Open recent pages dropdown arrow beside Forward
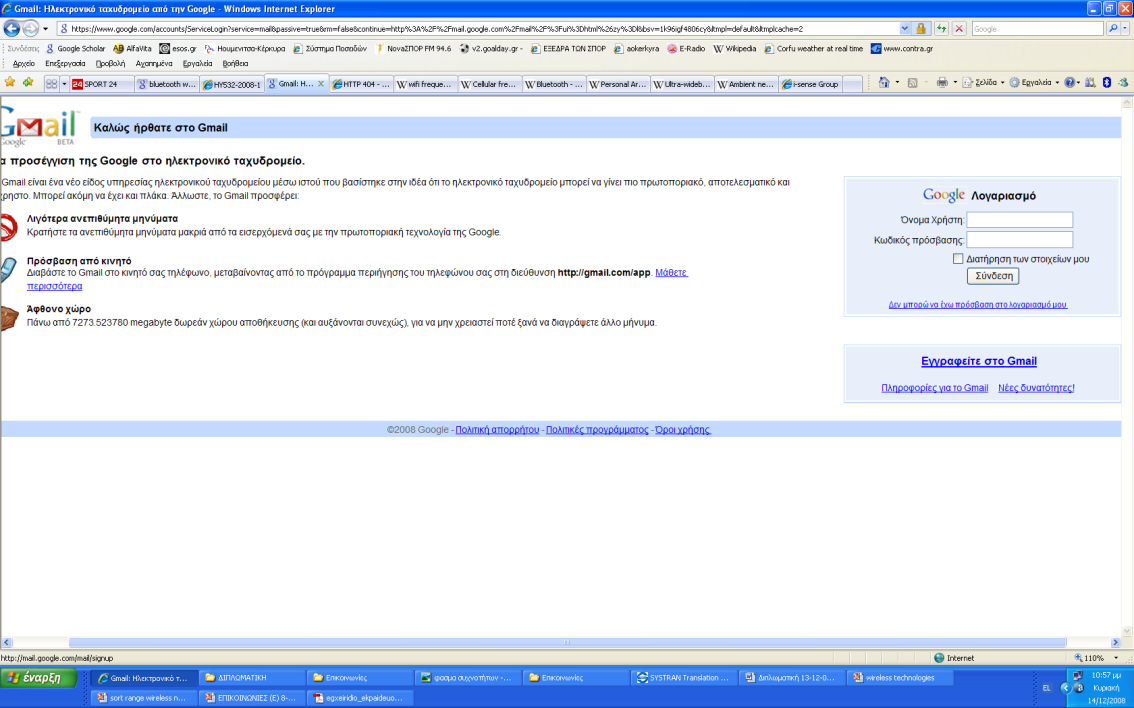 coord(45,29)
